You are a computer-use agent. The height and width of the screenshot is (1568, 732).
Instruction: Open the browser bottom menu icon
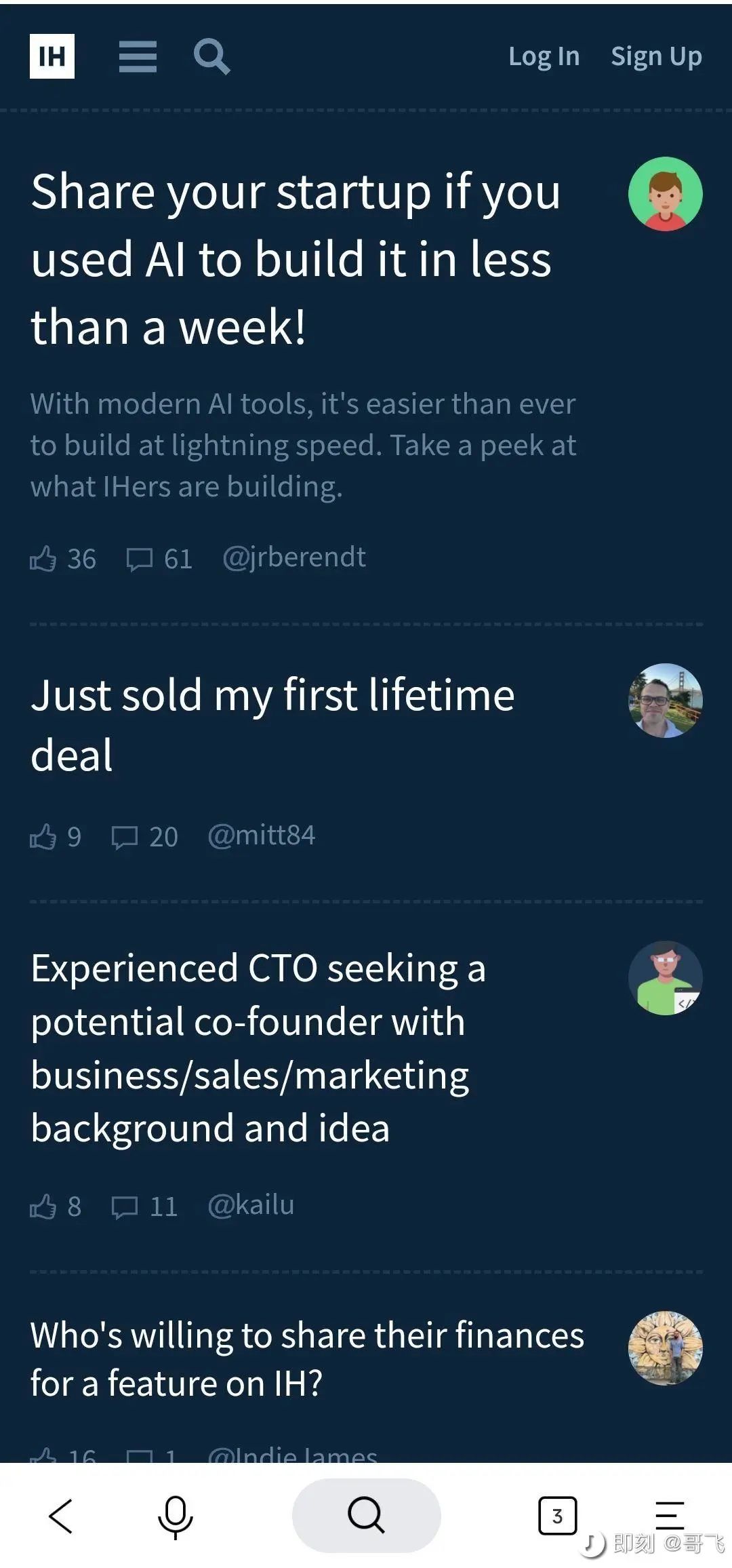coord(670,1515)
